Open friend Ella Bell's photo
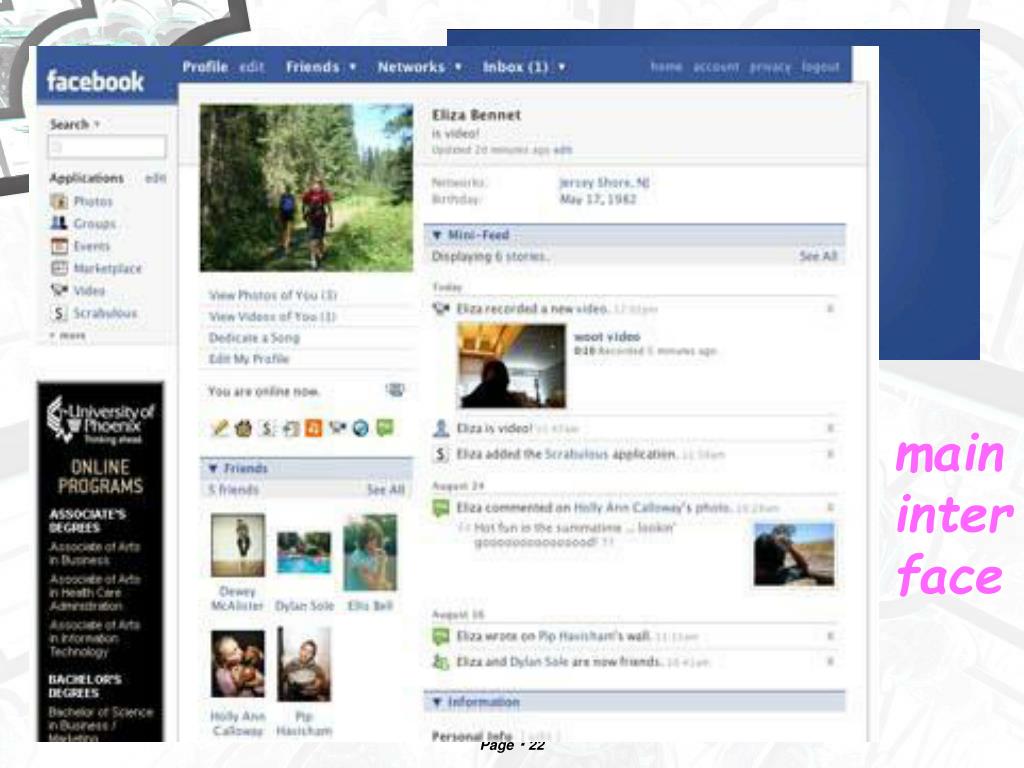Image resolution: width=1024 pixels, height=768 pixels. [370, 552]
